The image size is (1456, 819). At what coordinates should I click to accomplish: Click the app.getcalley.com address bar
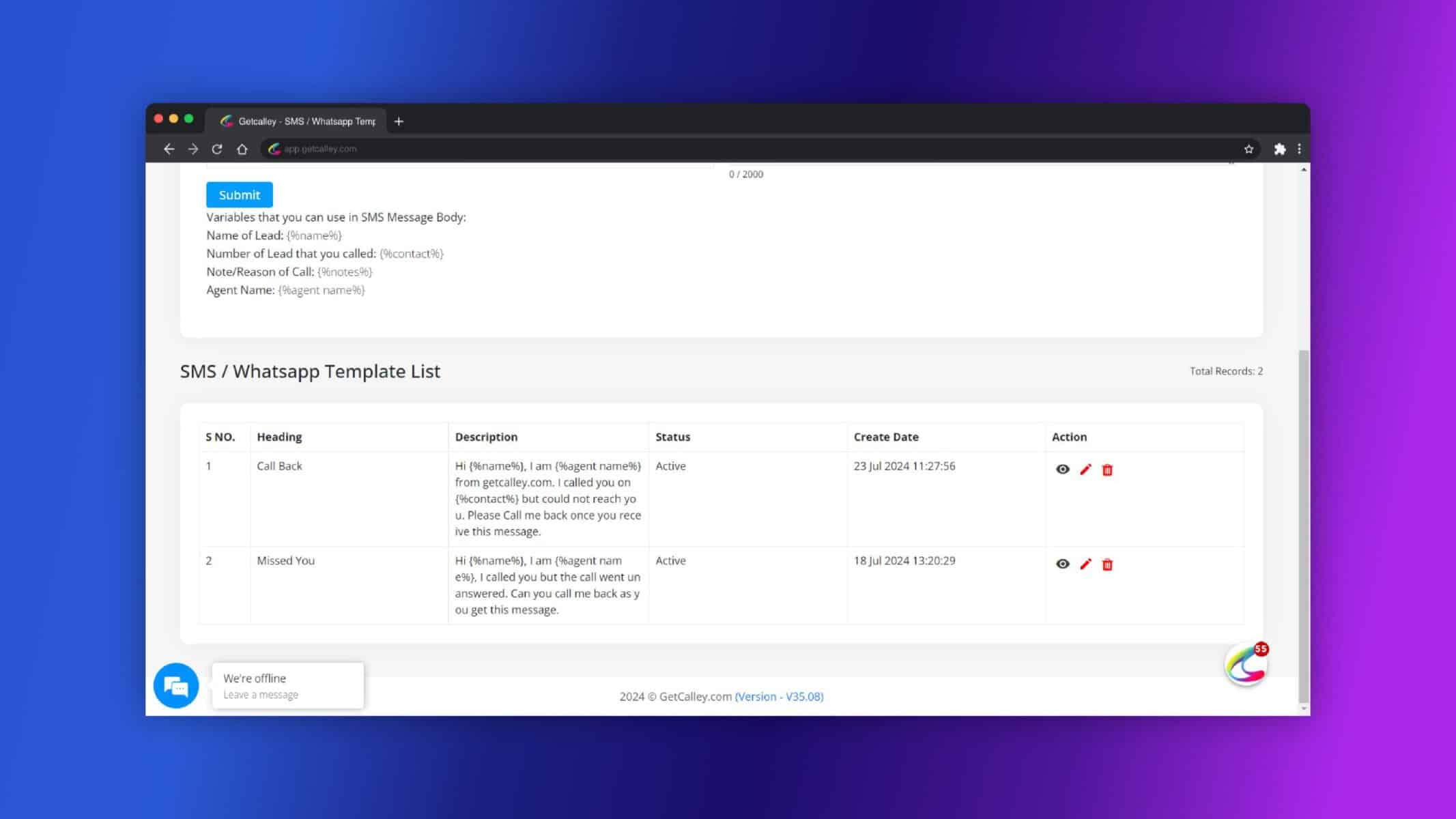[x=751, y=149]
